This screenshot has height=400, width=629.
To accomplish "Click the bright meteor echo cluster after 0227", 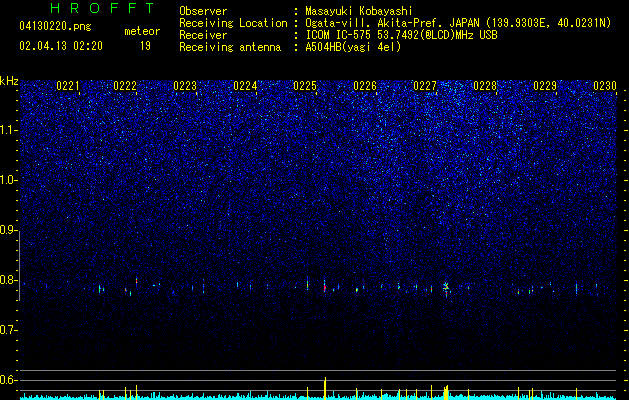I will coord(446,289).
